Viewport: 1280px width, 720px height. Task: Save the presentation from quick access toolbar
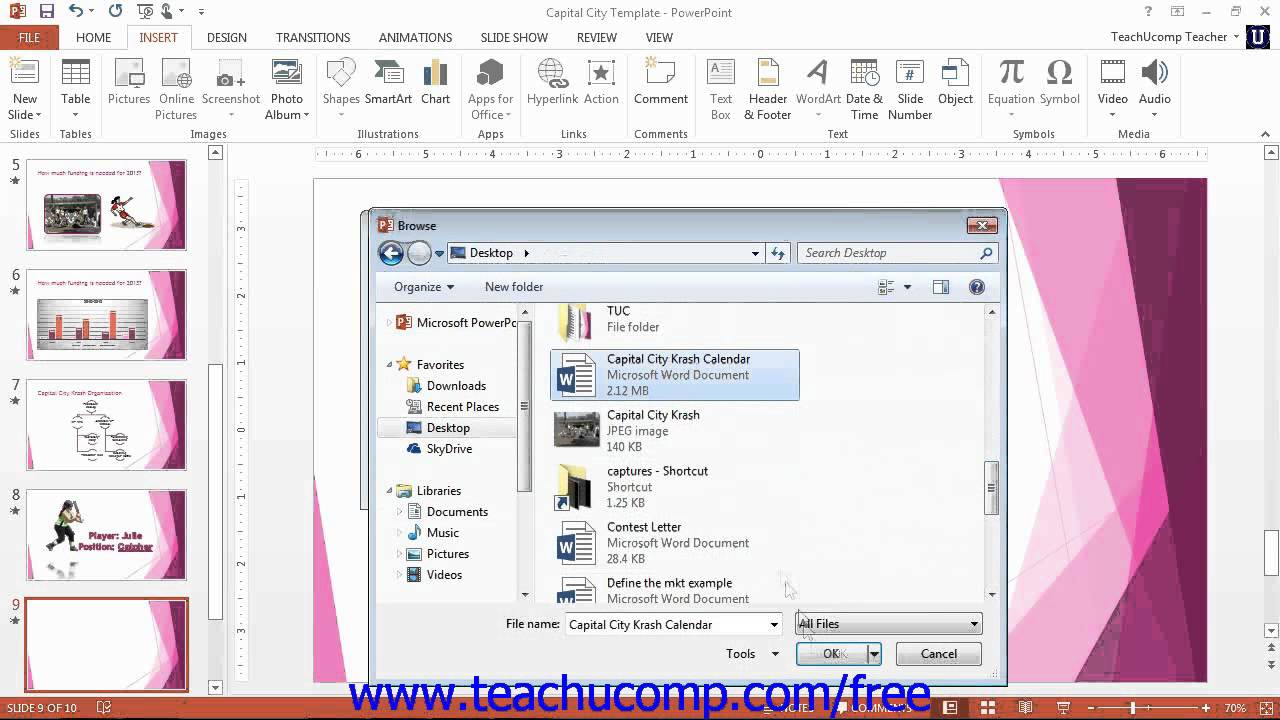click(46, 12)
